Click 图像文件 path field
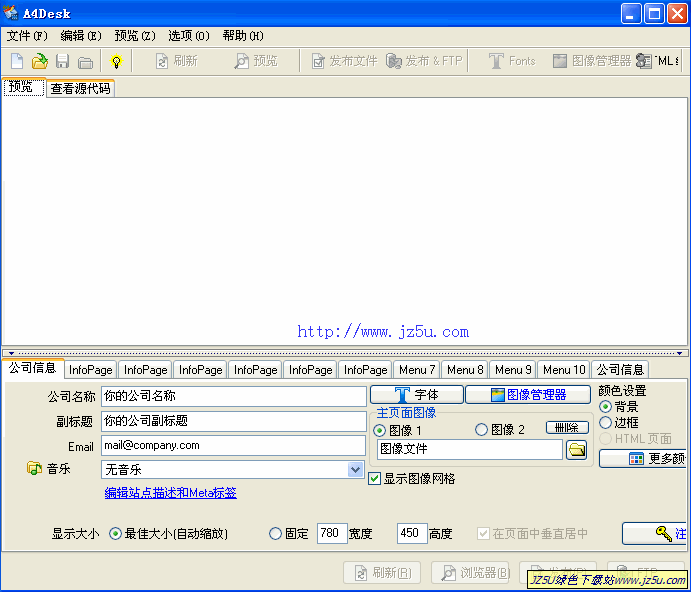Image resolution: width=691 pixels, height=592 pixels. [x=470, y=450]
